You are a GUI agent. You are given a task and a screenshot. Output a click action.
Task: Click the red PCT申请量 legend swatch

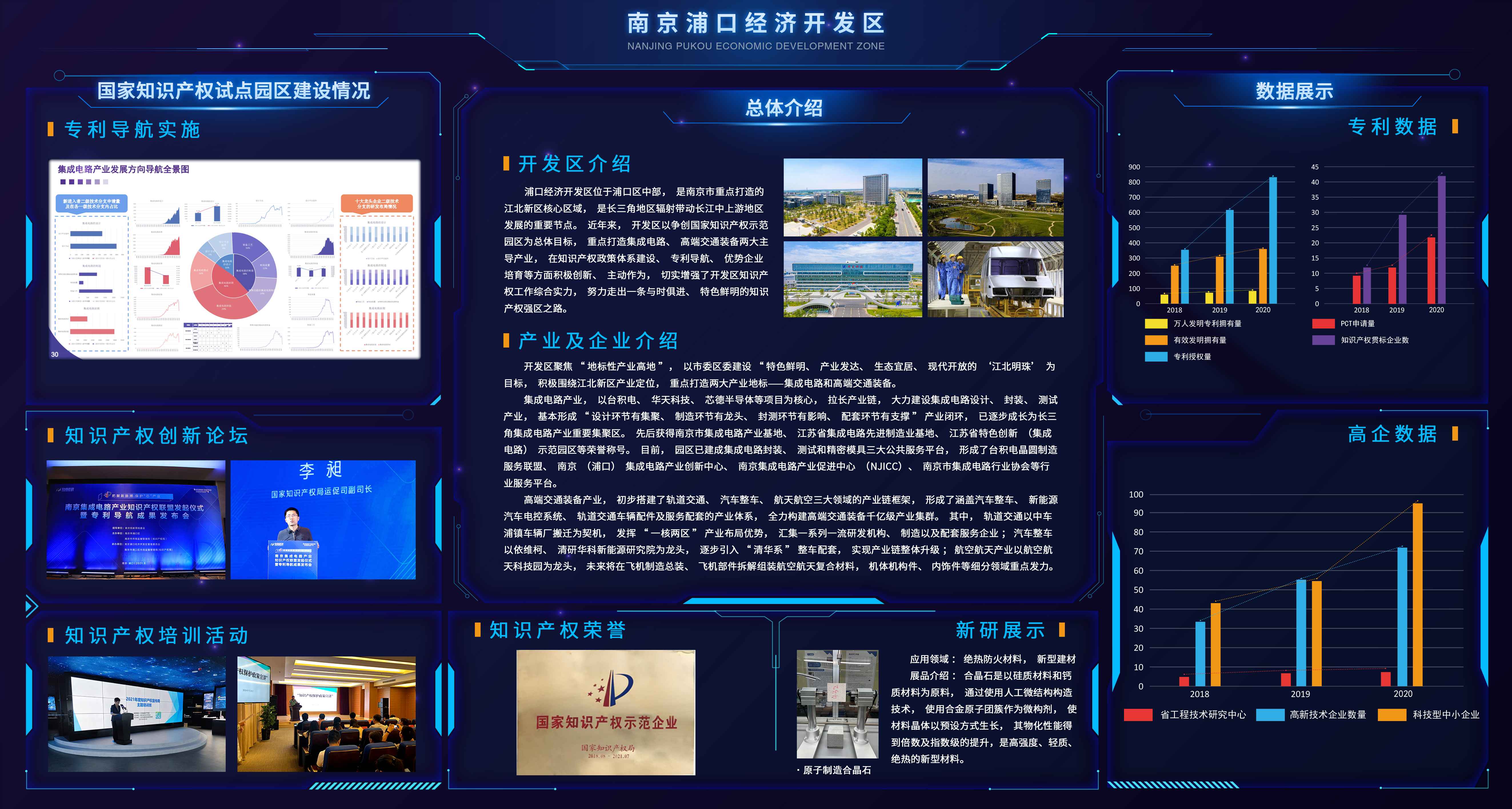coord(1324,323)
